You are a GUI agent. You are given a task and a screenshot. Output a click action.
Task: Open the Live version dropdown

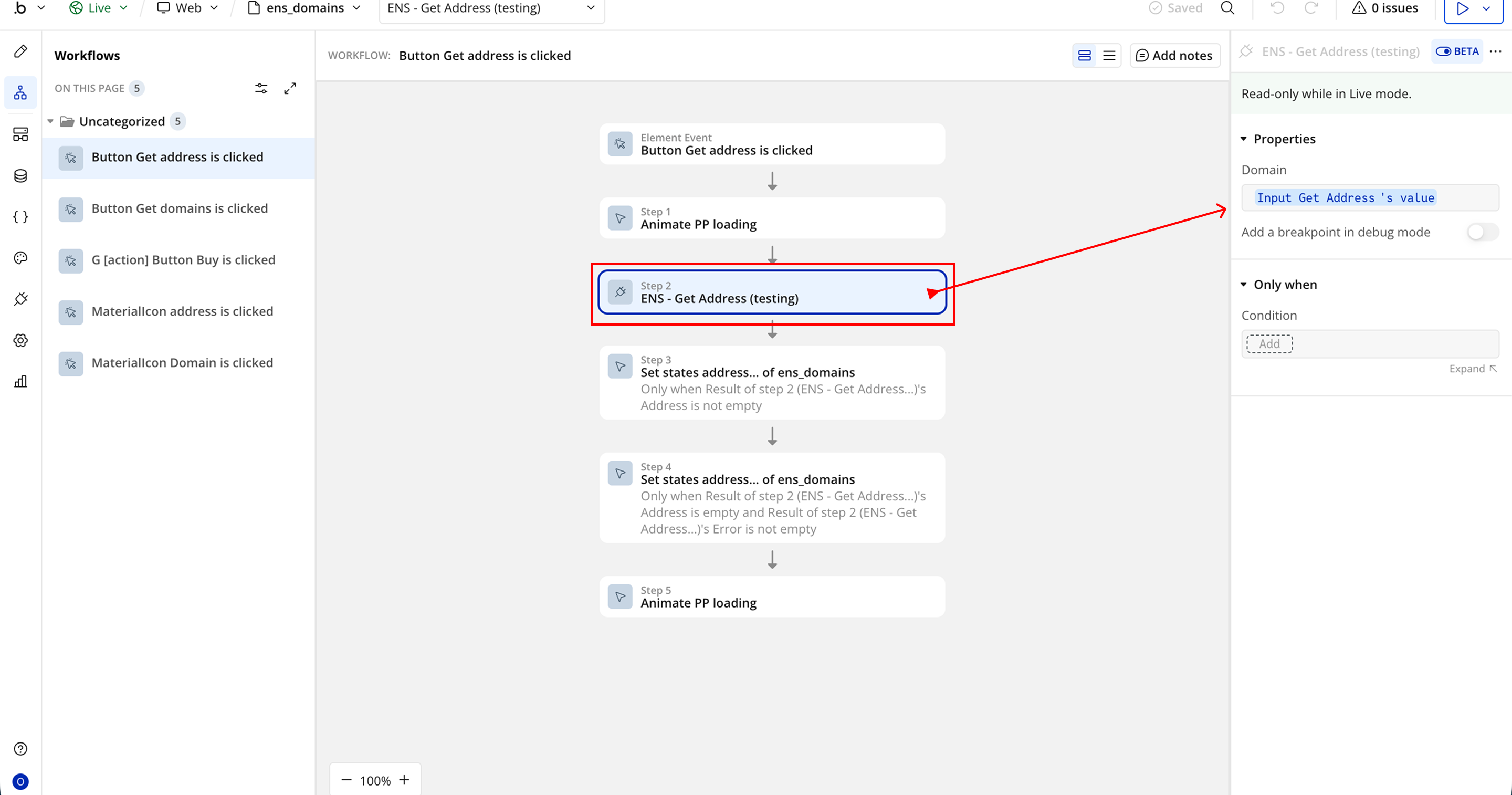point(99,8)
